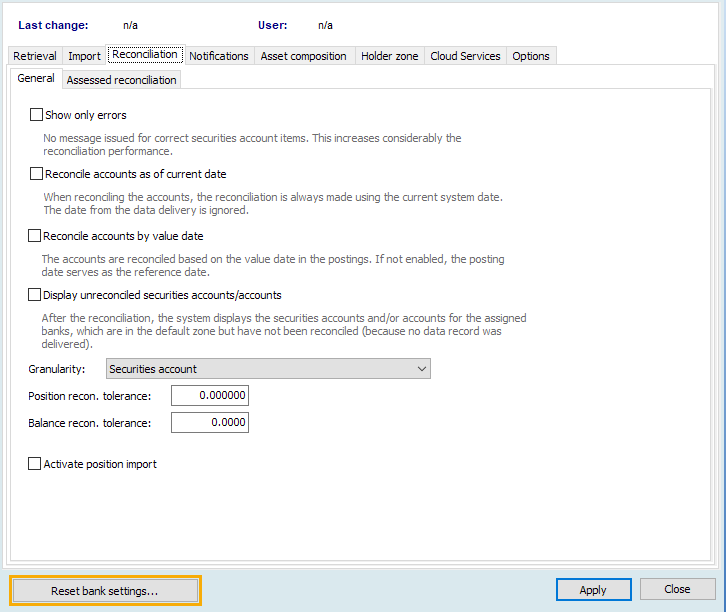The width and height of the screenshot is (726, 612).
Task: Check Reconcile accounts as of current date
Action: click(x=37, y=174)
